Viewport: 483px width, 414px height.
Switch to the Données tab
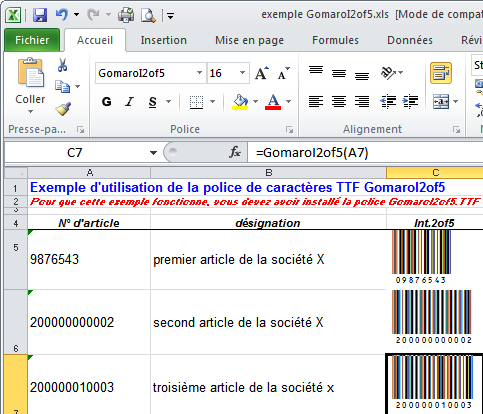[410, 40]
